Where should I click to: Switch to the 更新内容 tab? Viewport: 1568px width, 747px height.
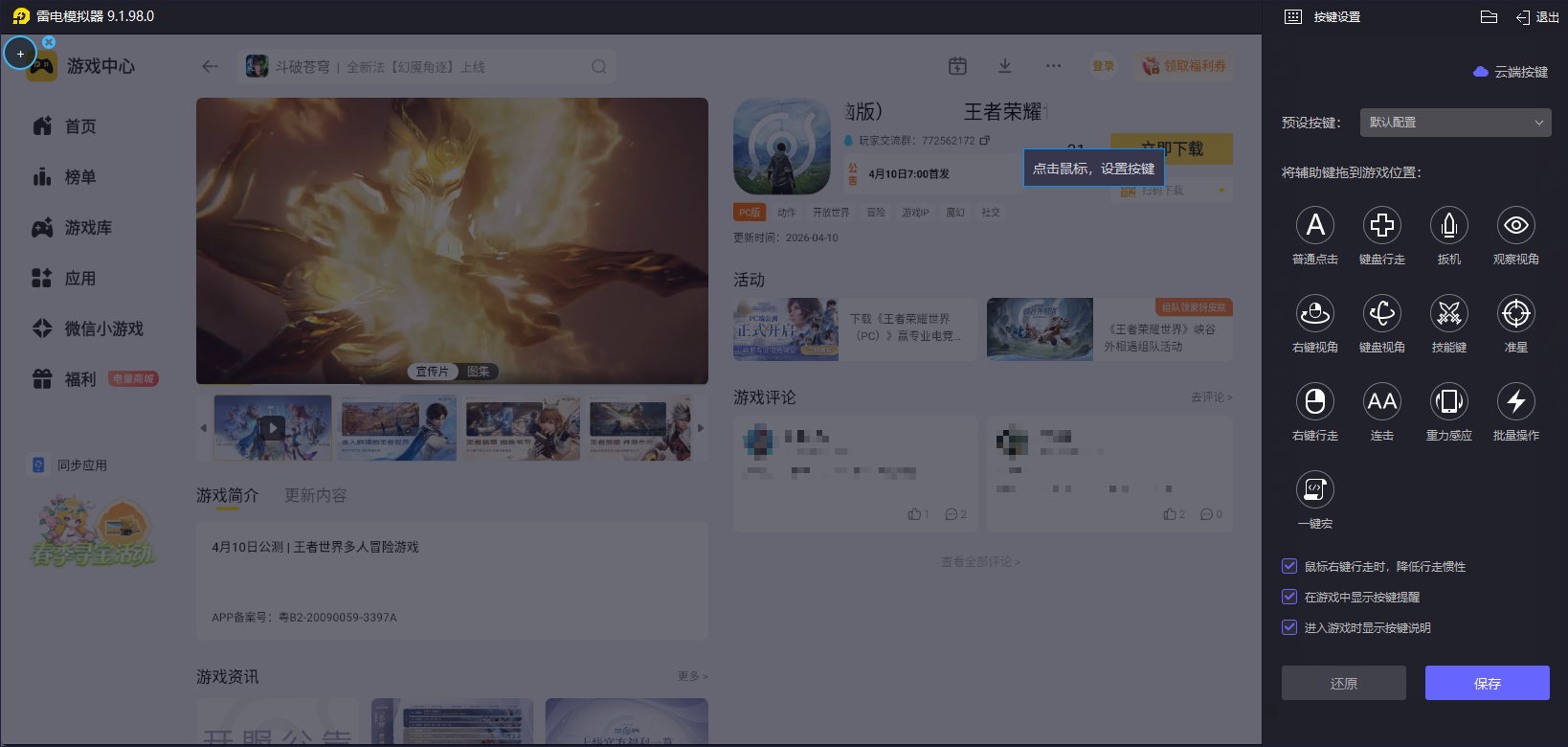coord(315,495)
